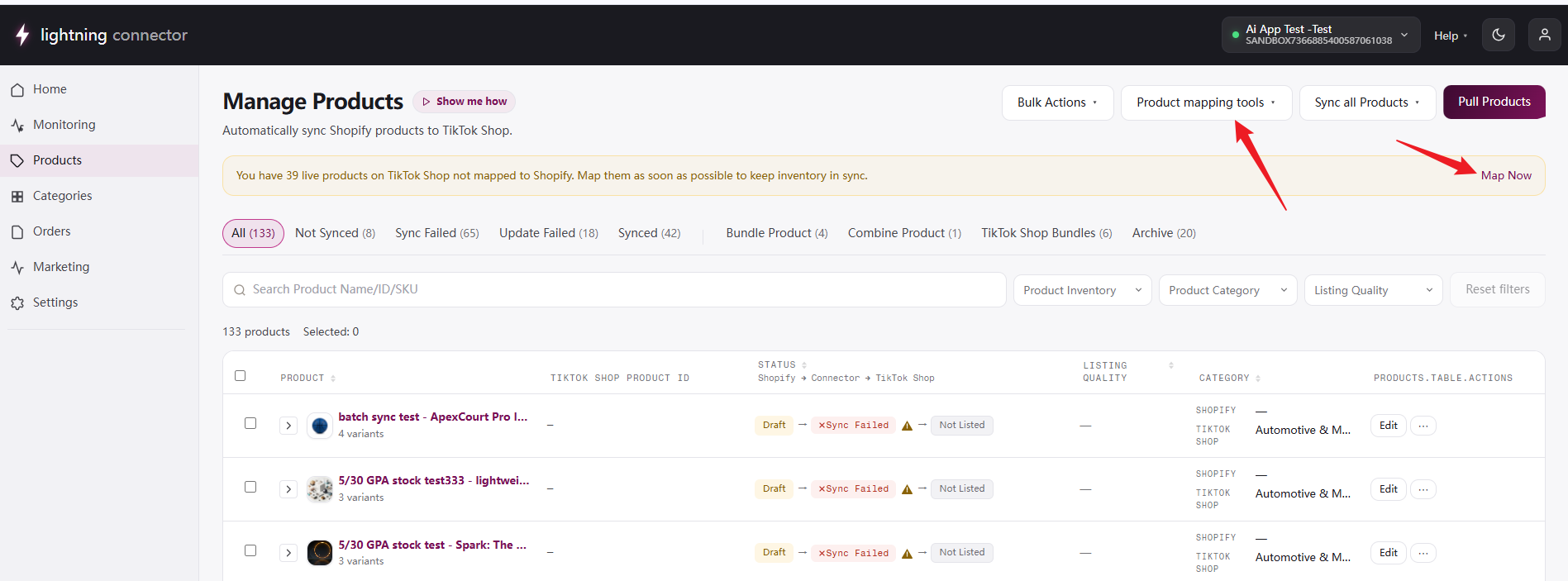Sort by Category column sort icon

1258,379
